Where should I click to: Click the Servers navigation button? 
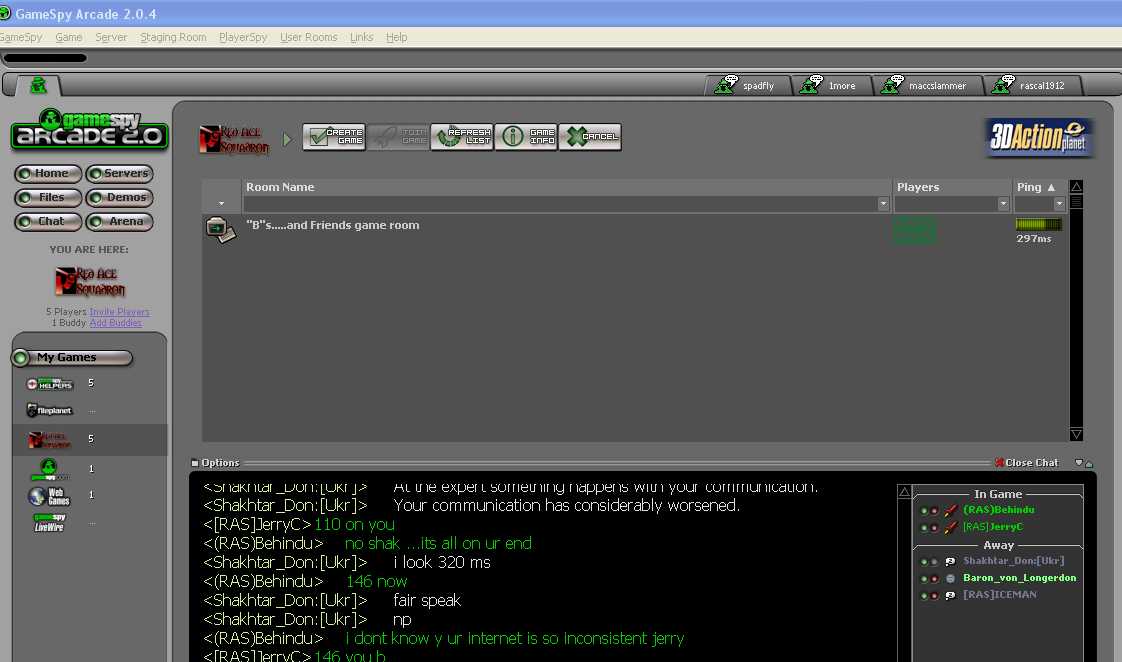coord(119,173)
